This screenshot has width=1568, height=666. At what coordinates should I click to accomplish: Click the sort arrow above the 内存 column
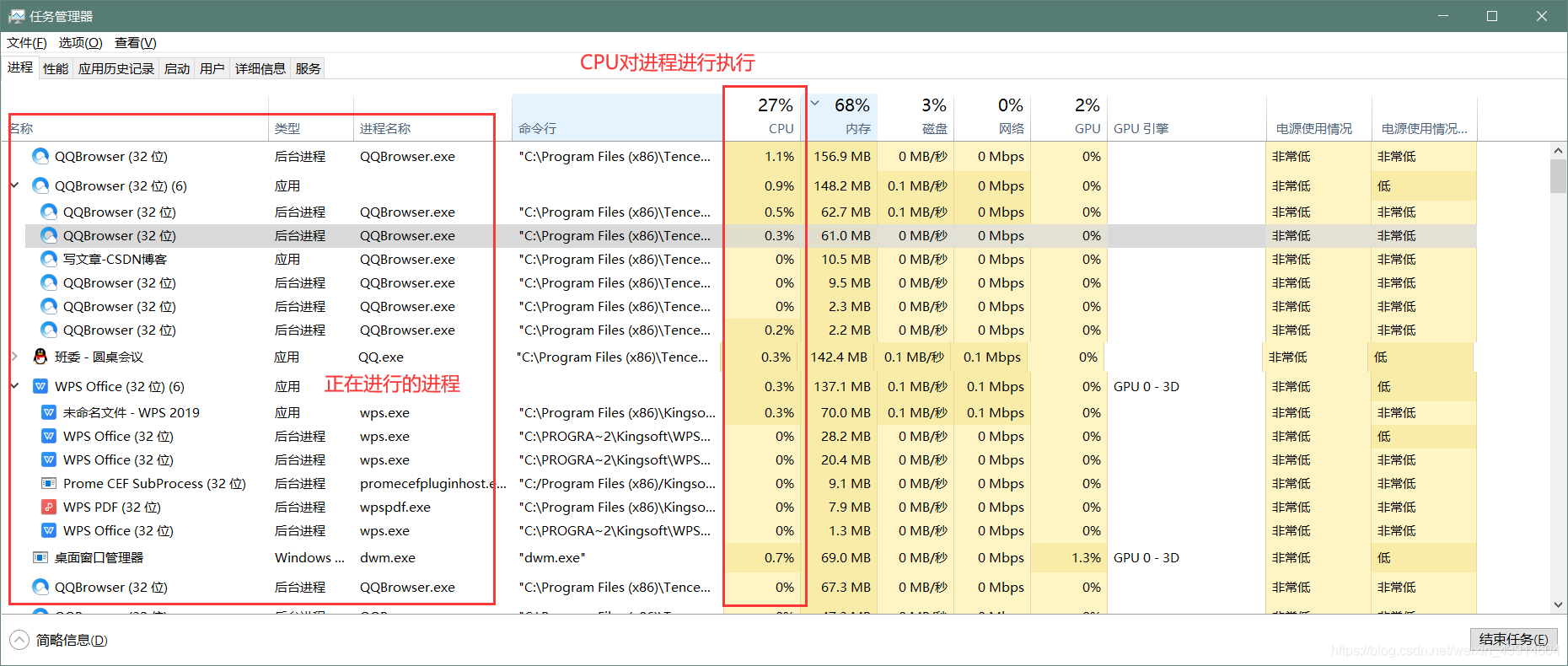815,104
